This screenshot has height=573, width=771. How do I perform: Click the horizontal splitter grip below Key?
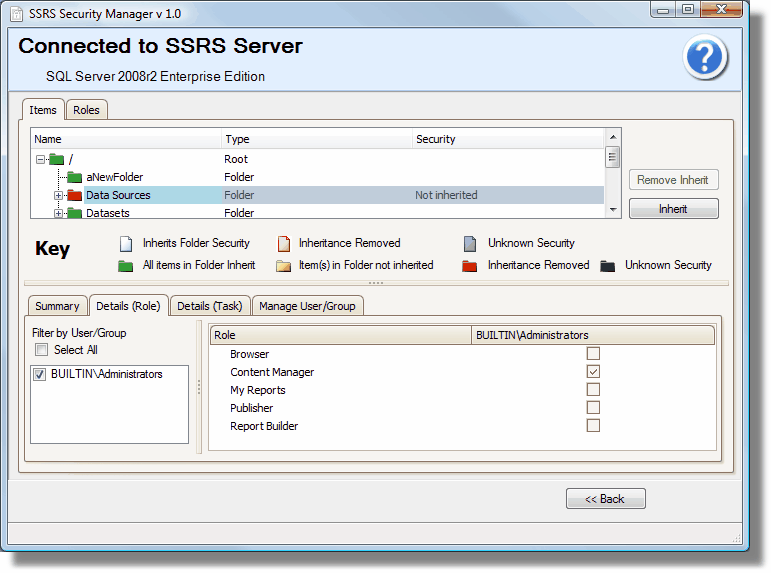(x=376, y=283)
